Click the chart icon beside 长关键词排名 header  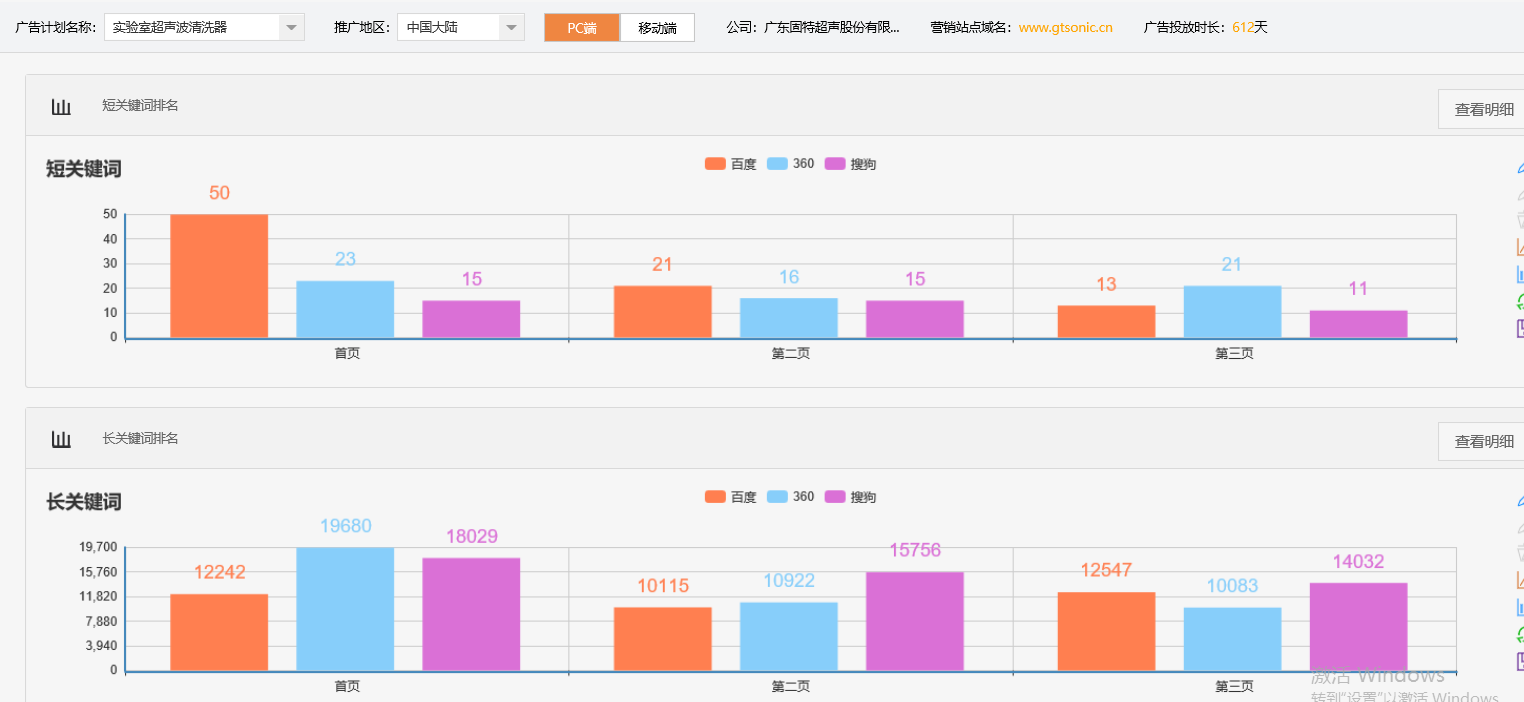[x=60, y=438]
